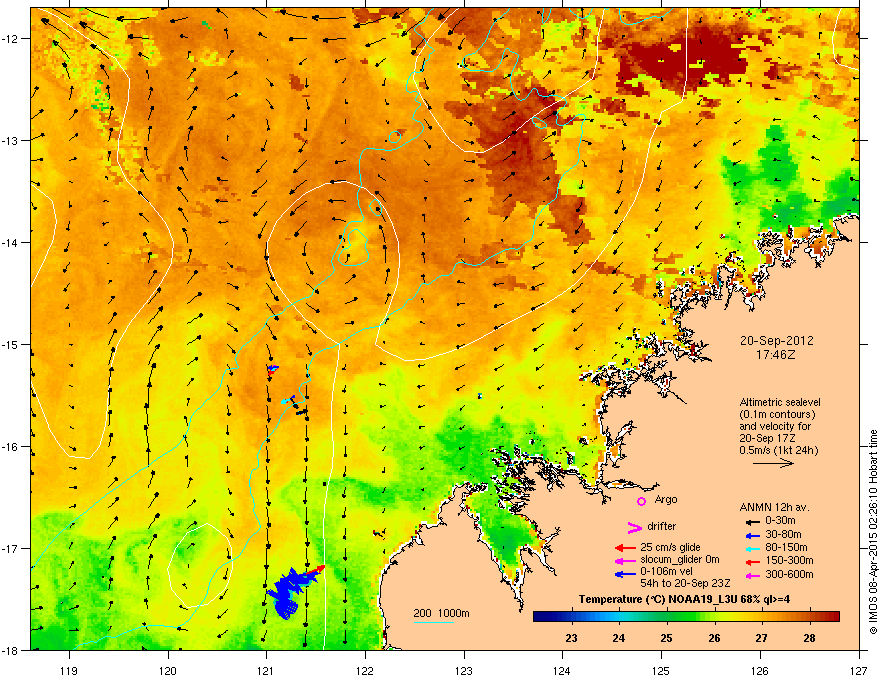Click the colorbar tick label 23
This screenshot has height=680, width=880.
pos(571,638)
